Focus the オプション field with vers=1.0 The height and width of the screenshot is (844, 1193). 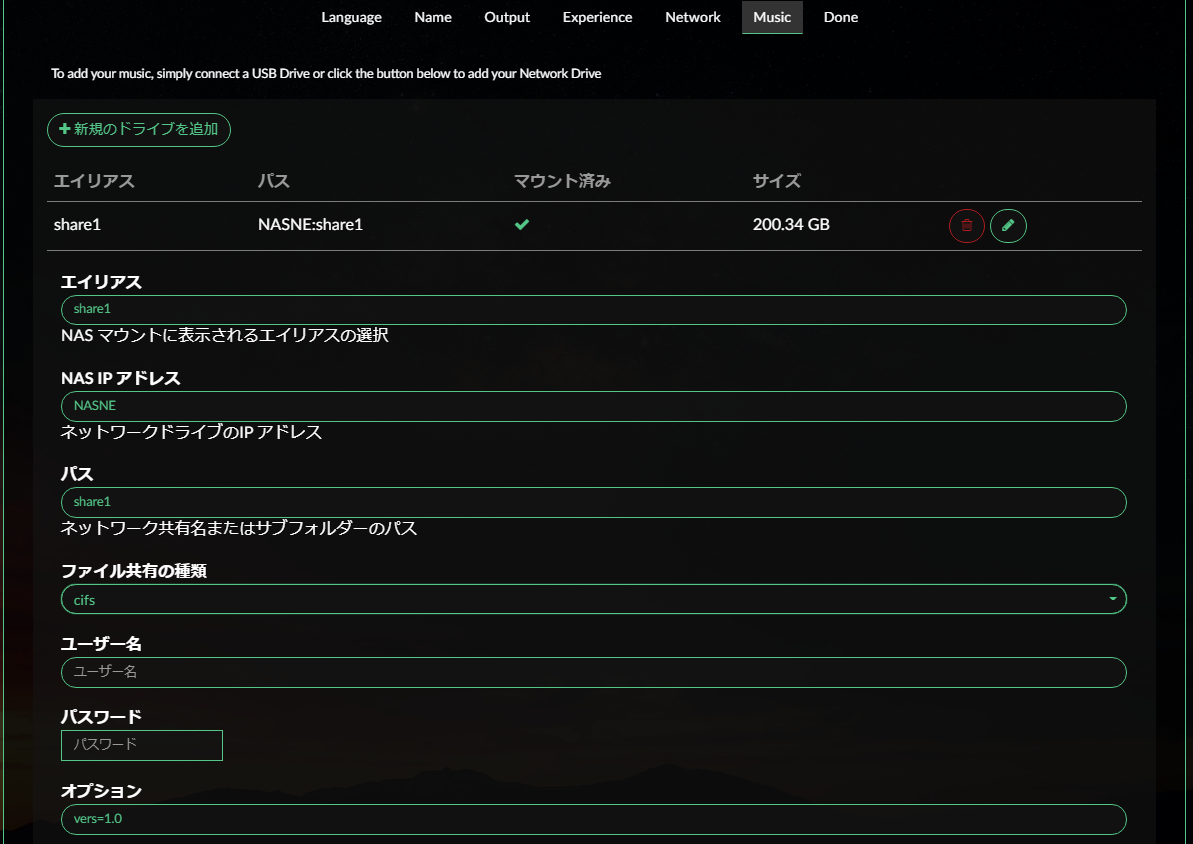click(593, 819)
